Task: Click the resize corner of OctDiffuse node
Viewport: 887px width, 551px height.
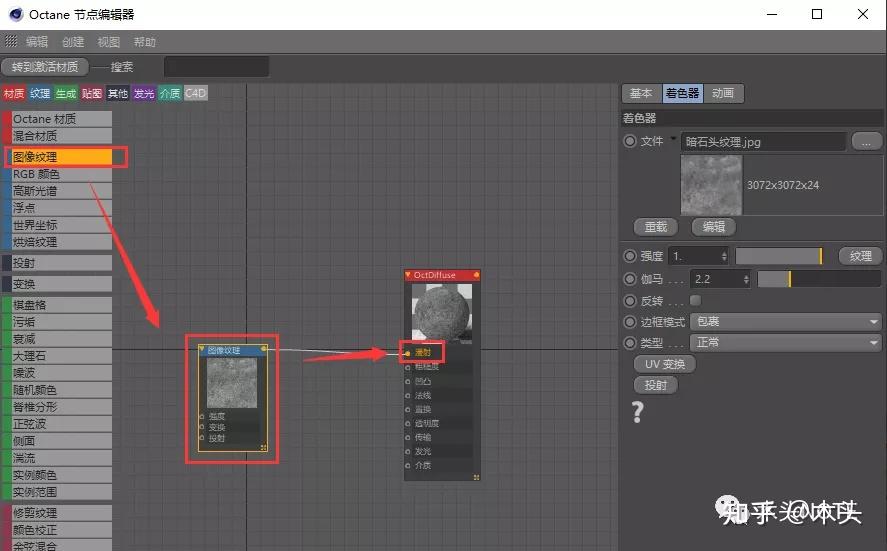Action: pyautogui.click(x=476, y=477)
